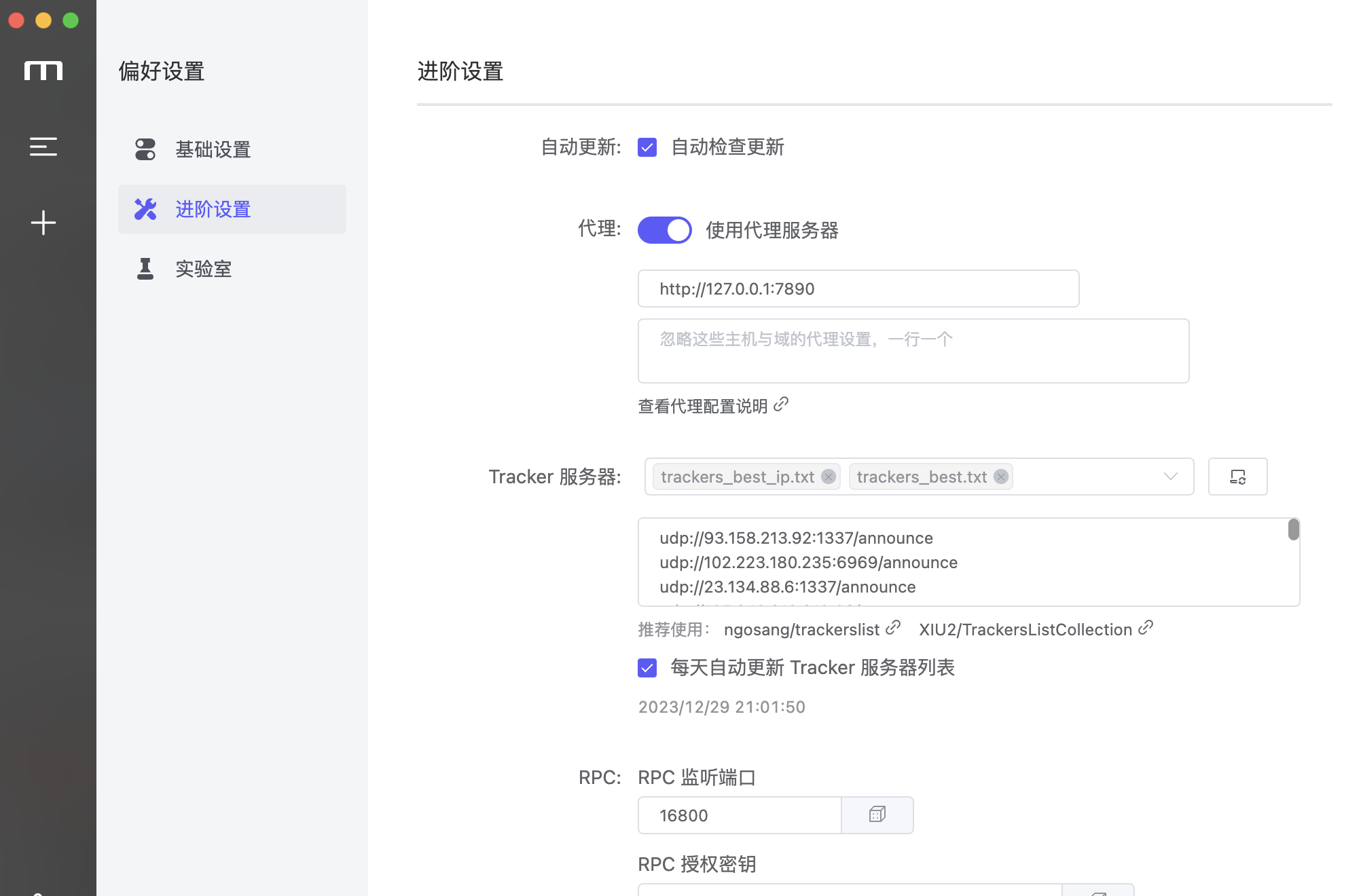
Task: Remove trackers_best.txt tag
Action: click(1000, 477)
